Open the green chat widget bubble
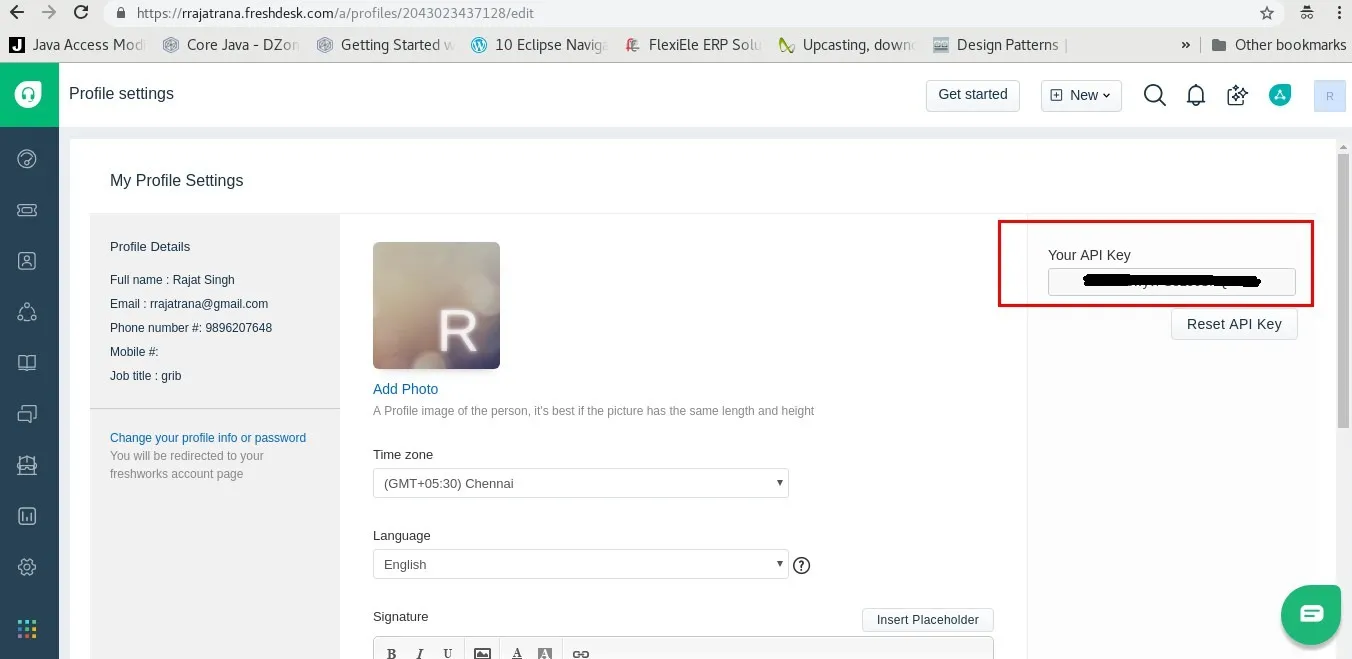This screenshot has height=659, width=1352. click(1311, 613)
